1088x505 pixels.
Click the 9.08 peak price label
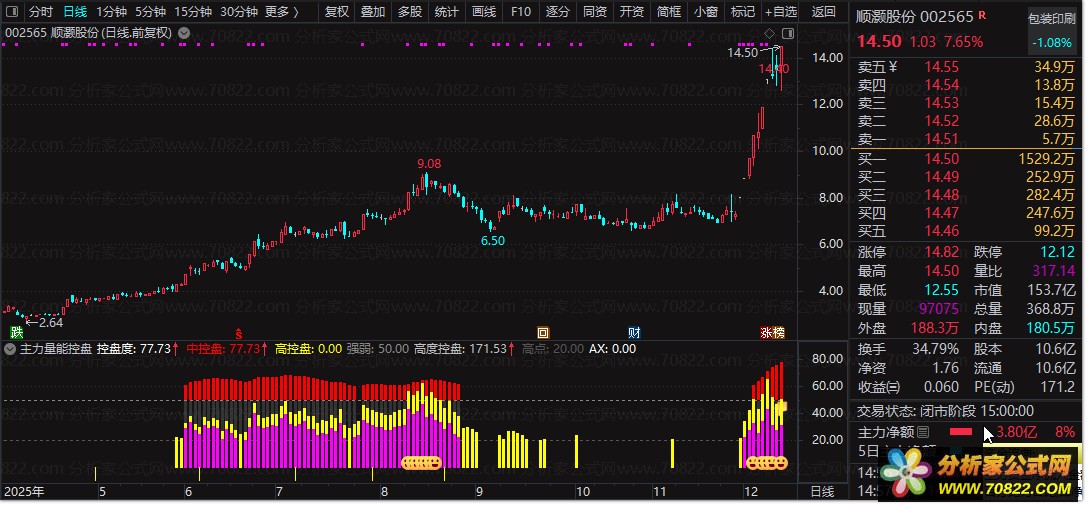(429, 164)
